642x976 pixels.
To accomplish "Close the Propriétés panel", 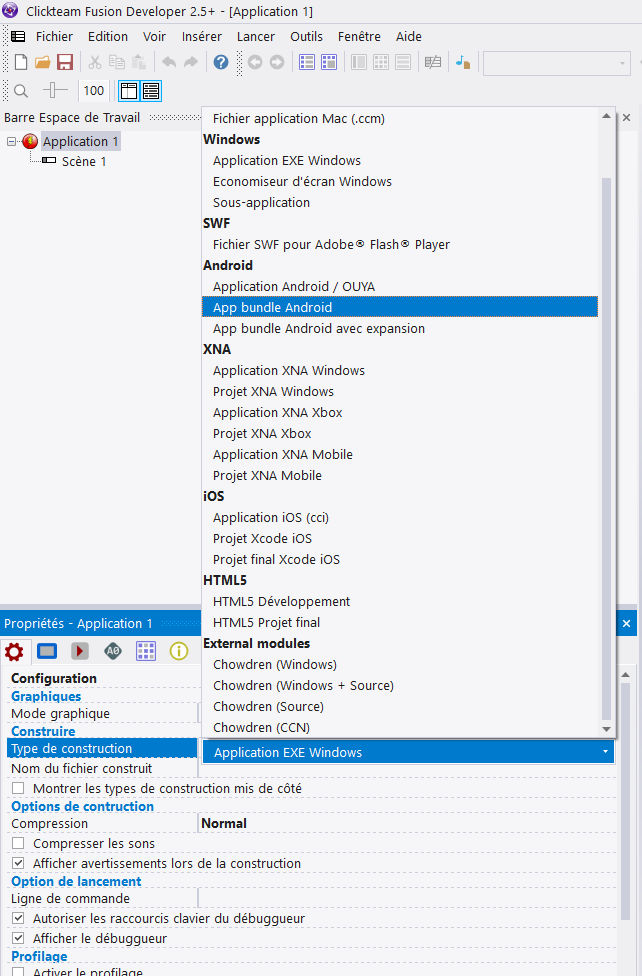I will (626, 623).
